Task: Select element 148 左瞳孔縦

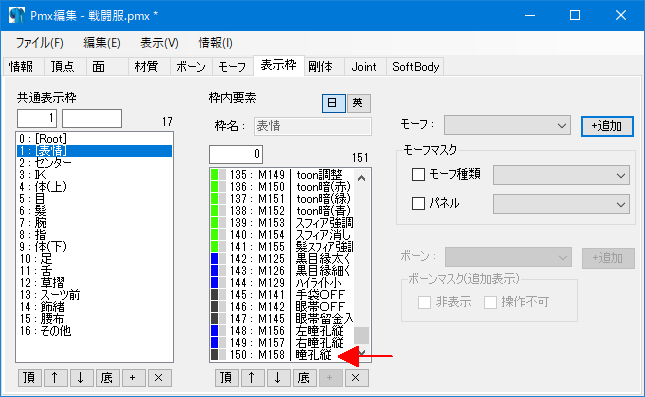Action: point(282,331)
